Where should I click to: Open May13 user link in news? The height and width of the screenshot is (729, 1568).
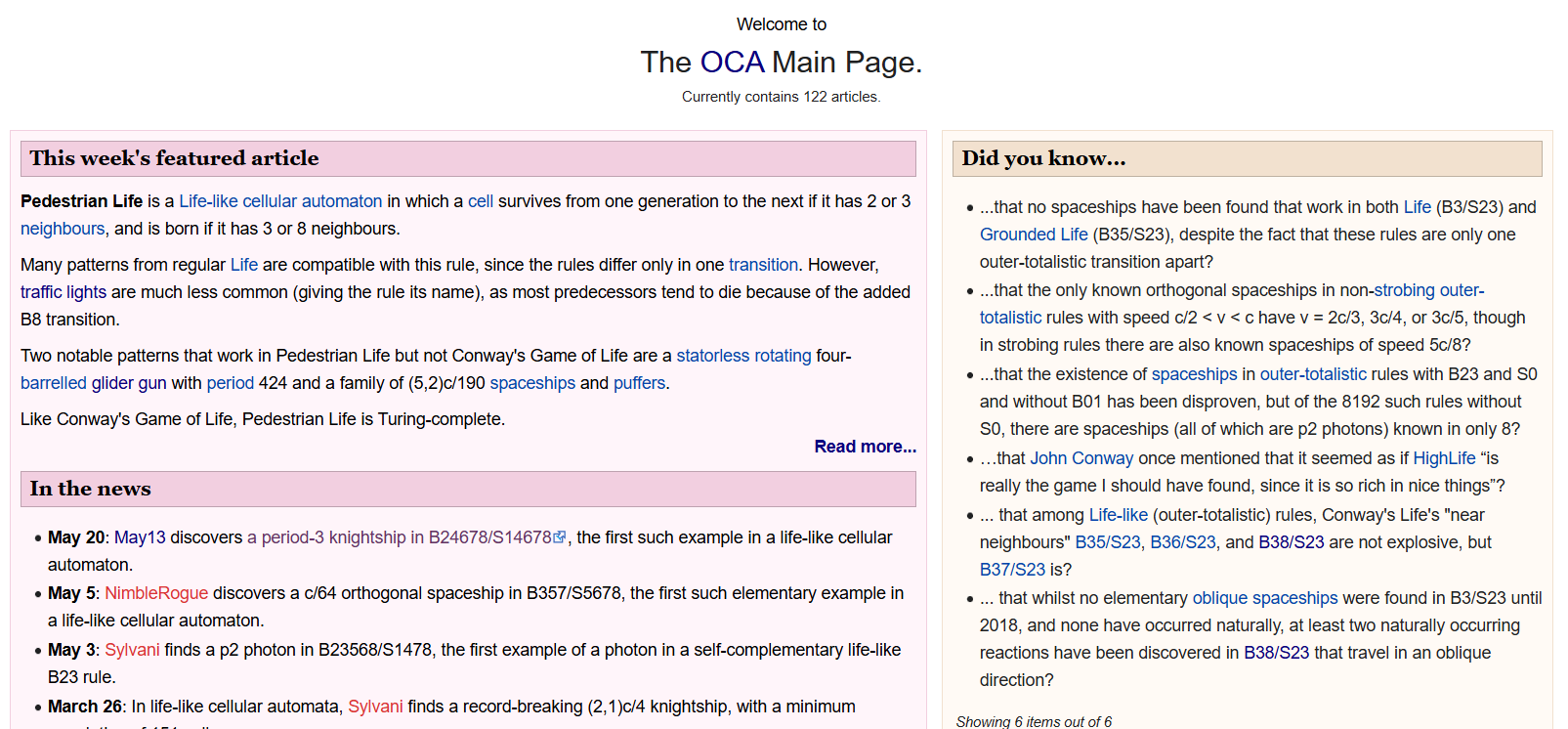tap(140, 537)
